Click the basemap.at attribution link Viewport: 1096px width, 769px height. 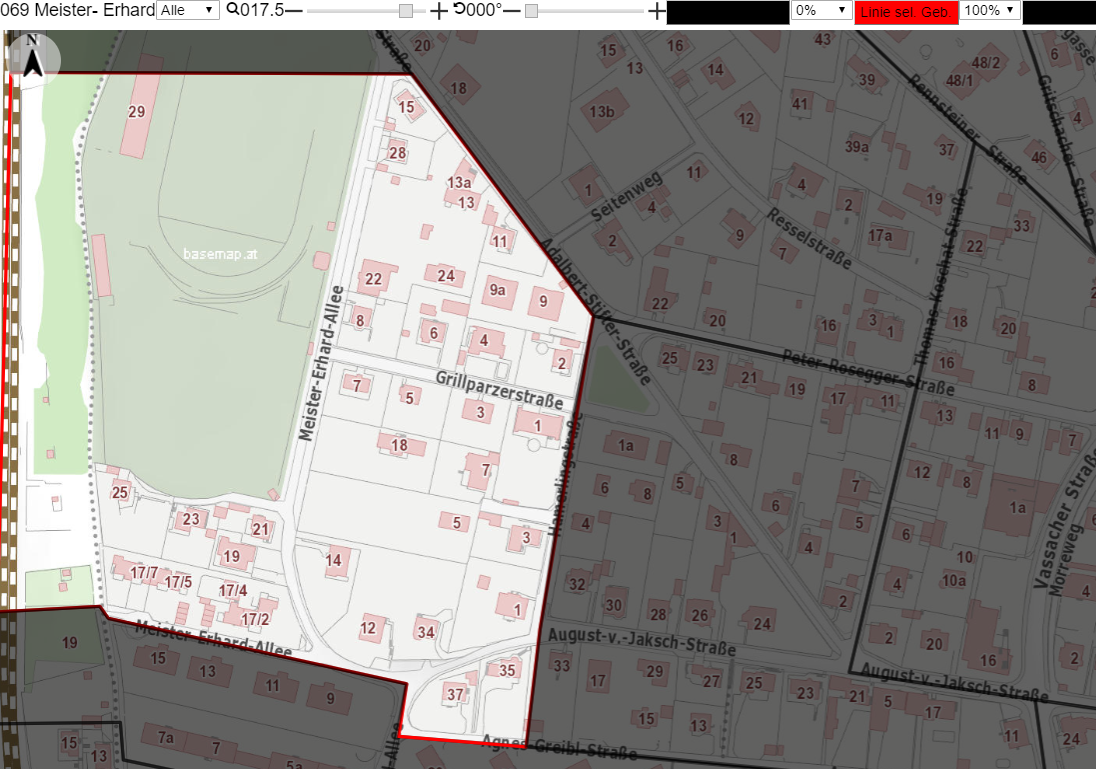click(x=220, y=254)
